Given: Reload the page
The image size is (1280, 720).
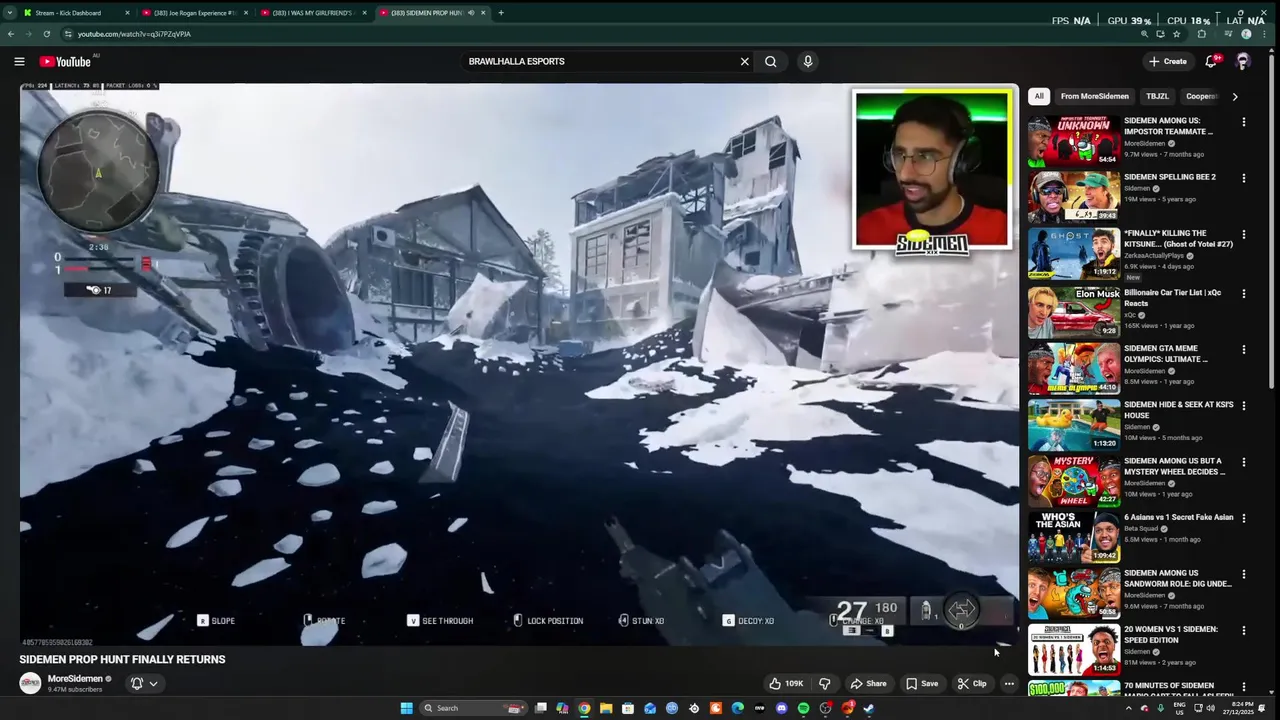Looking at the screenshot, I should pos(46,34).
